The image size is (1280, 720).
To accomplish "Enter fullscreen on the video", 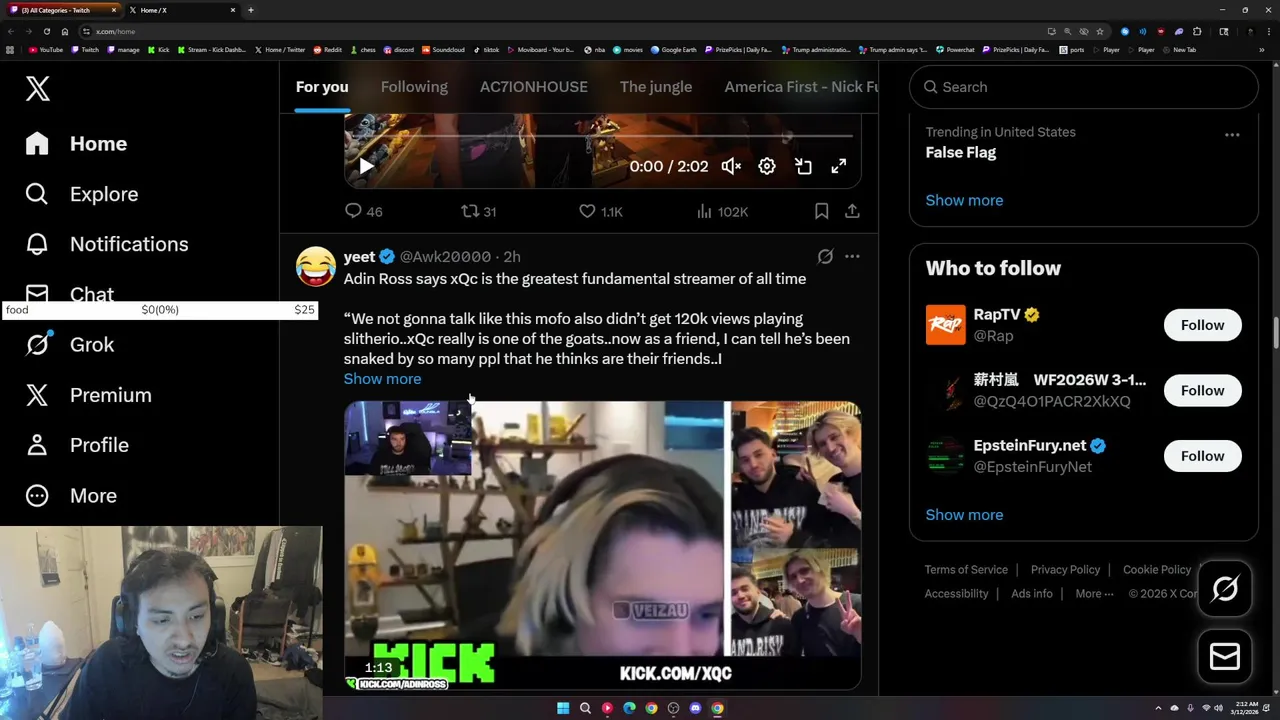I will (839, 167).
